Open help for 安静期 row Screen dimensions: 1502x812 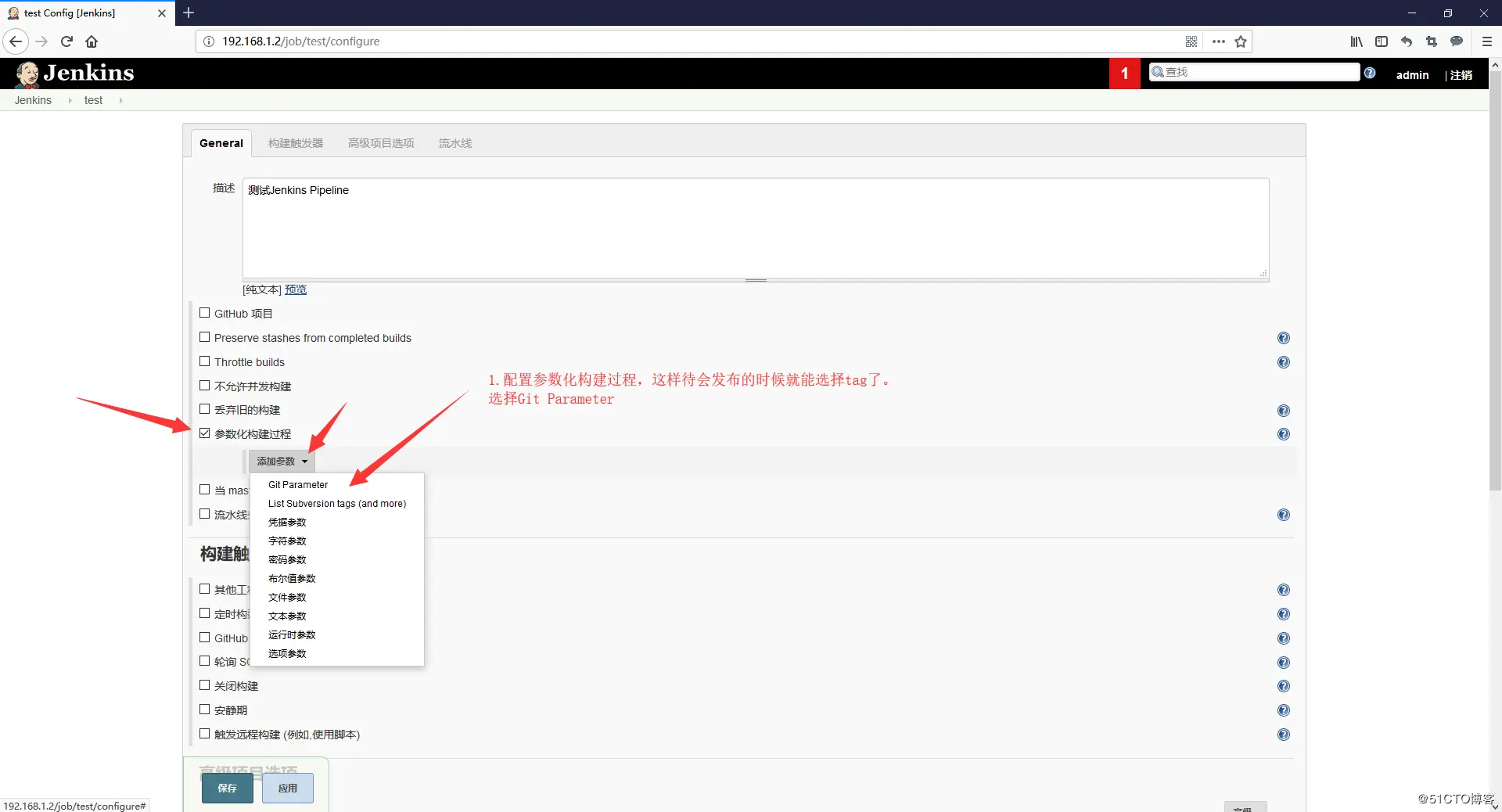(x=1283, y=710)
